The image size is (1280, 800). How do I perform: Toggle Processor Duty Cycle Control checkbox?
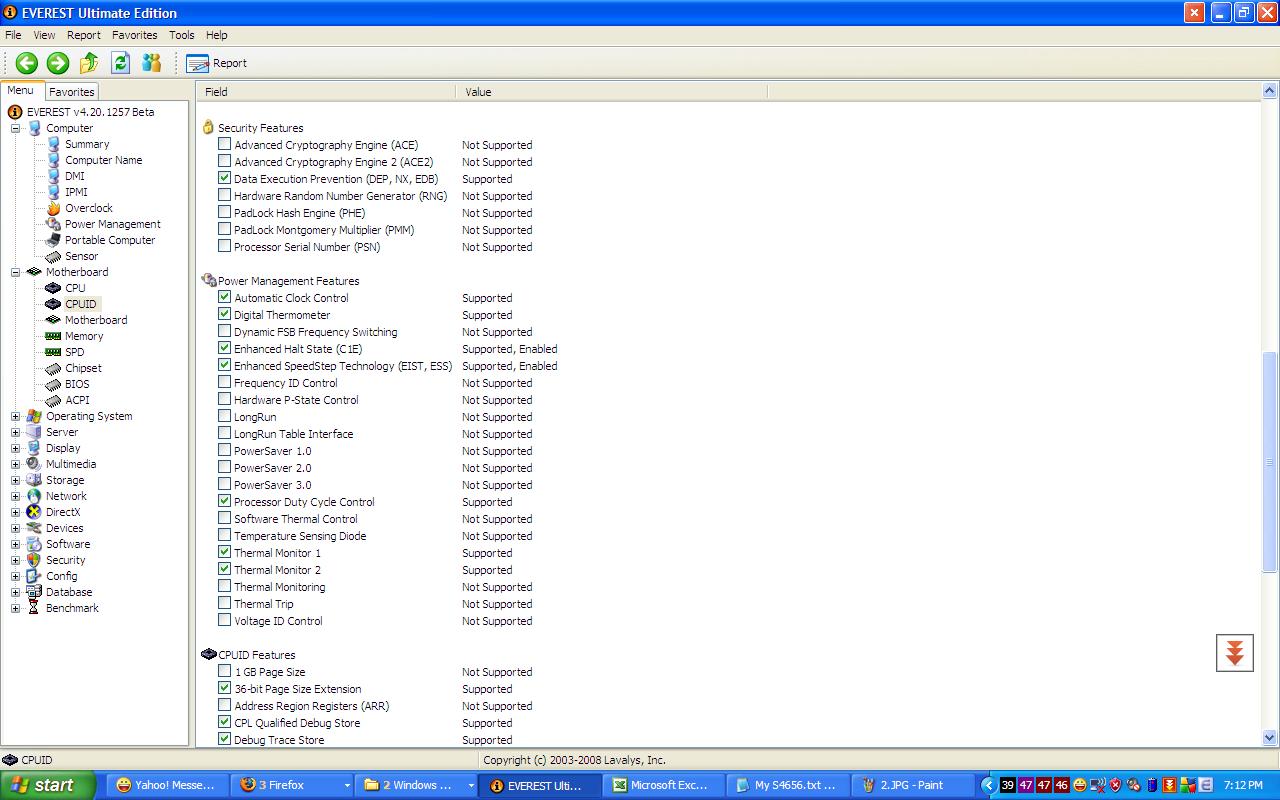tap(224, 501)
